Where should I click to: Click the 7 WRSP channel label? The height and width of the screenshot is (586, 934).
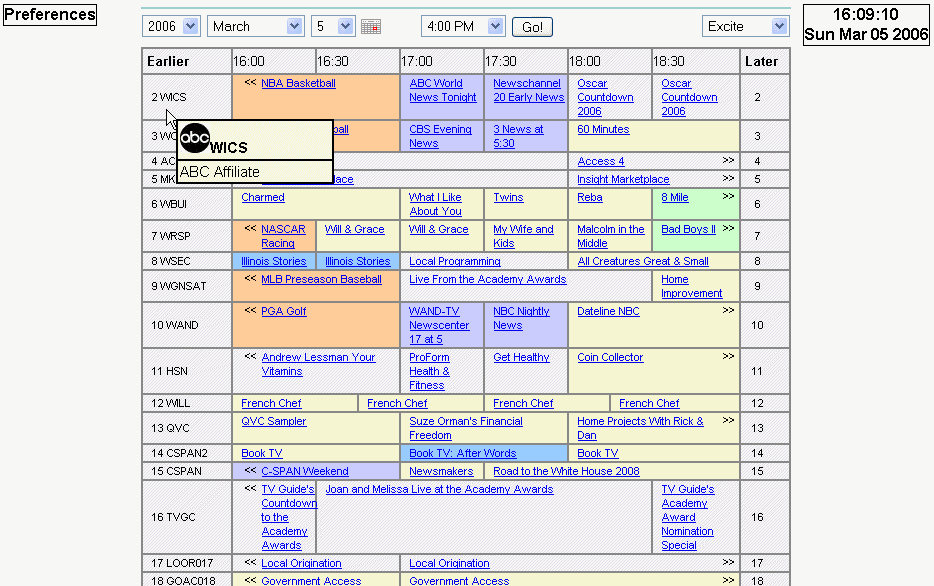click(170, 236)
